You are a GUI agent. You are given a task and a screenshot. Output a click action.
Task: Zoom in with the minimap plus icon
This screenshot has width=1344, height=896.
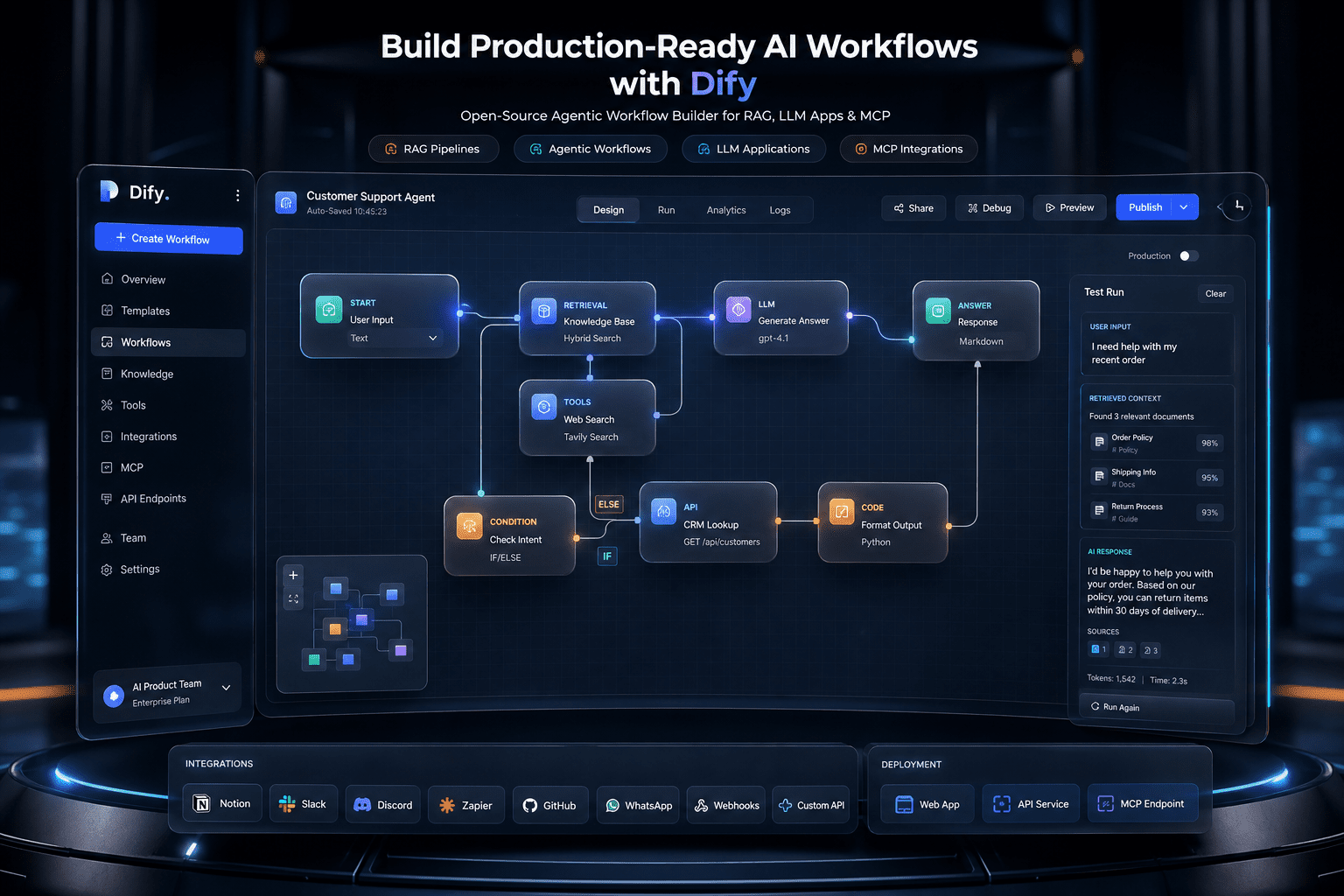[x=293, y=575]
